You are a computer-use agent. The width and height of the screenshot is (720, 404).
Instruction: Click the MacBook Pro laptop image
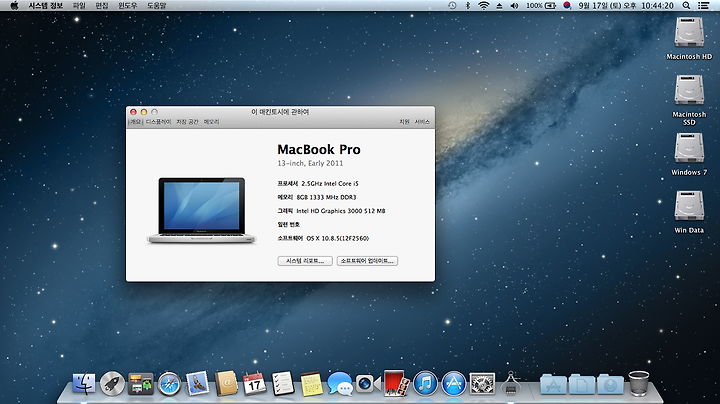tap(201, 210)
